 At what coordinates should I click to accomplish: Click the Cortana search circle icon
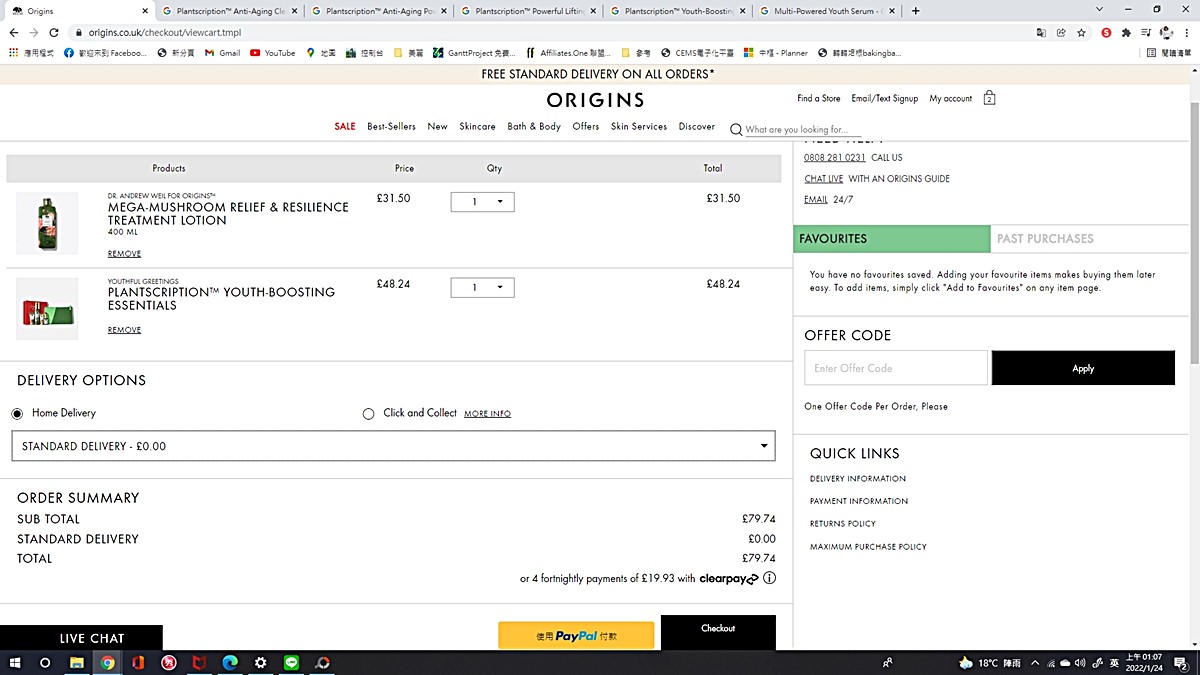(x=45, y=662)
